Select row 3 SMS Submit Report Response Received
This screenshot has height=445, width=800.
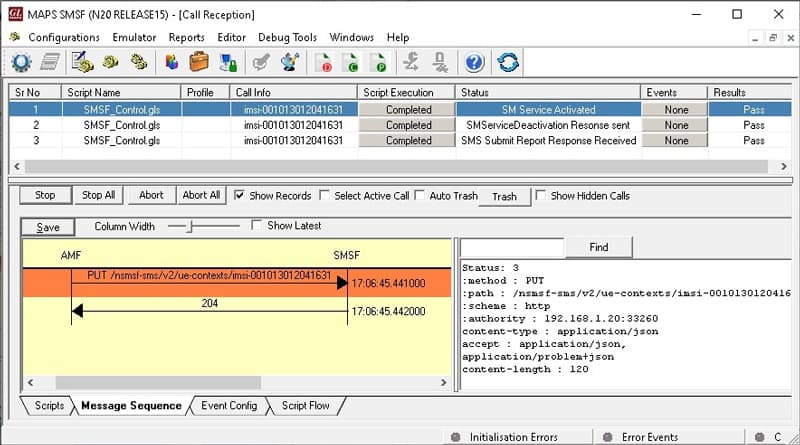548,140
